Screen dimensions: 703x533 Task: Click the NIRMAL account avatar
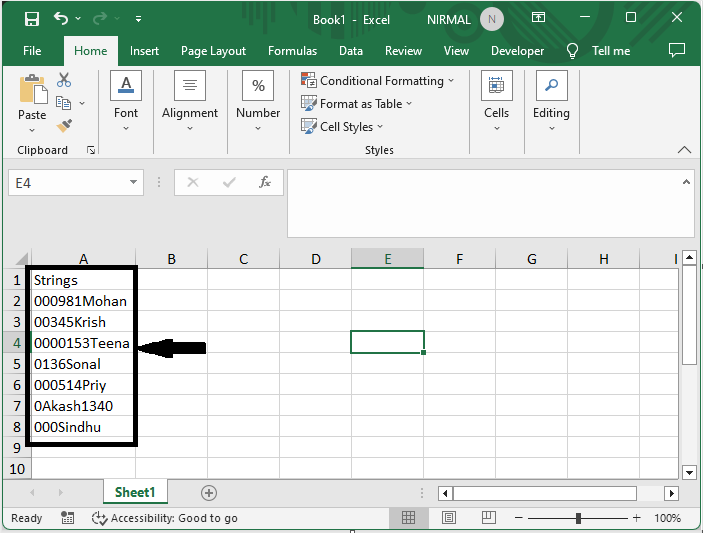491,19
